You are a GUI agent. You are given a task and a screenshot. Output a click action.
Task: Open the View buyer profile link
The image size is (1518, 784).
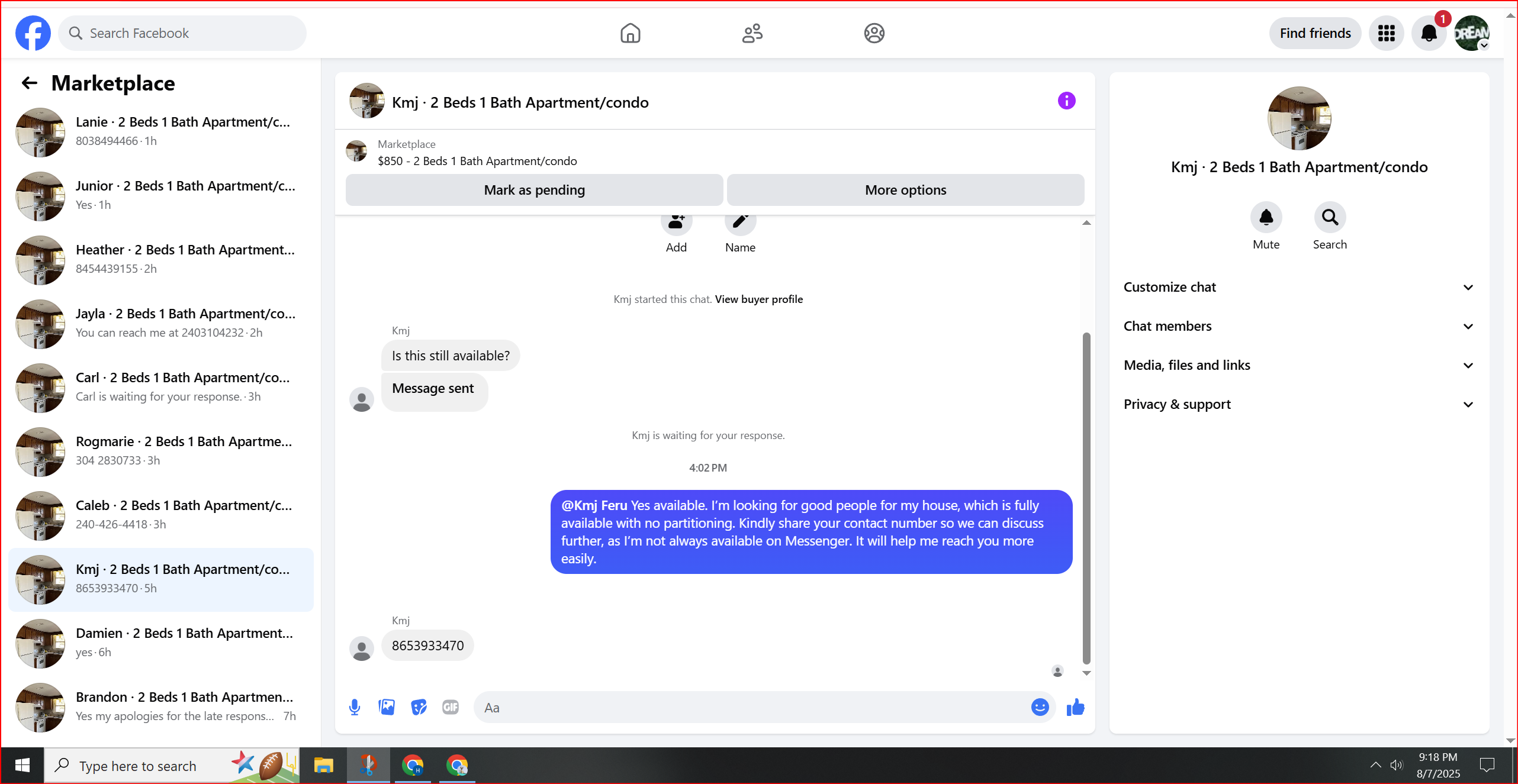pyautogui.click(x=758, y=299)
